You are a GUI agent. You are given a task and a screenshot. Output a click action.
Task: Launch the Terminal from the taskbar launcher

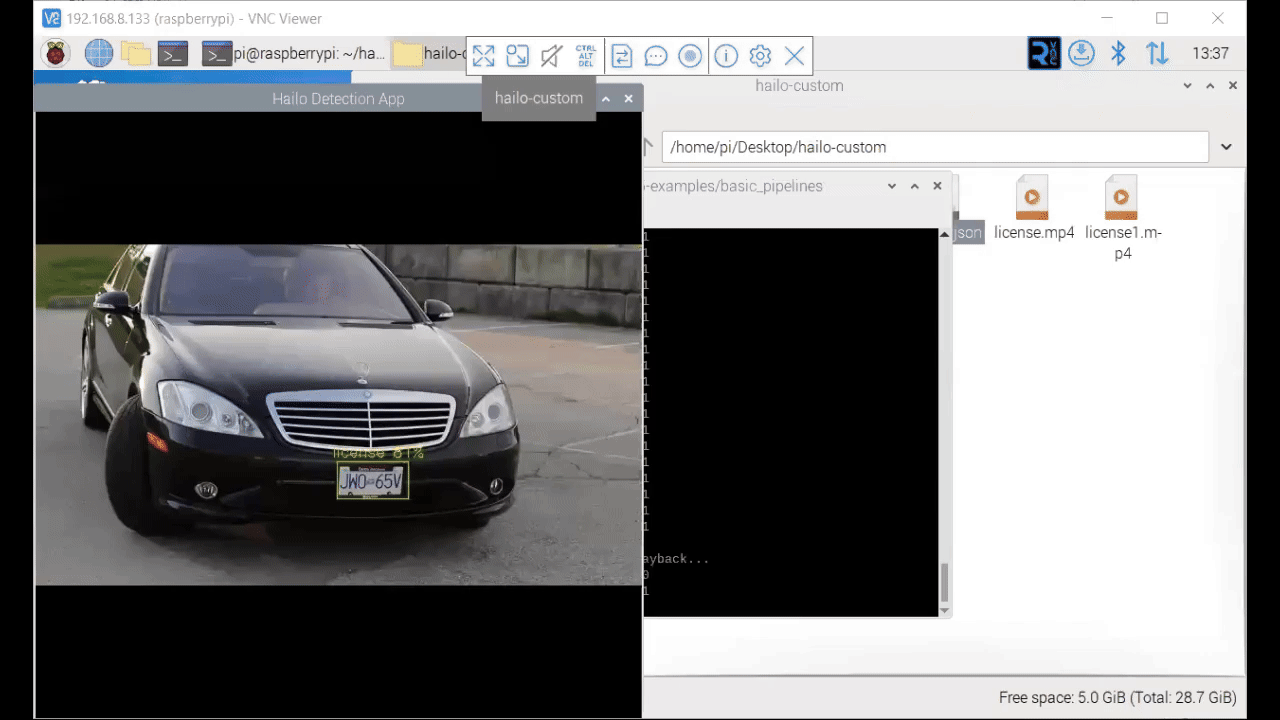click(x=173, y=54)
